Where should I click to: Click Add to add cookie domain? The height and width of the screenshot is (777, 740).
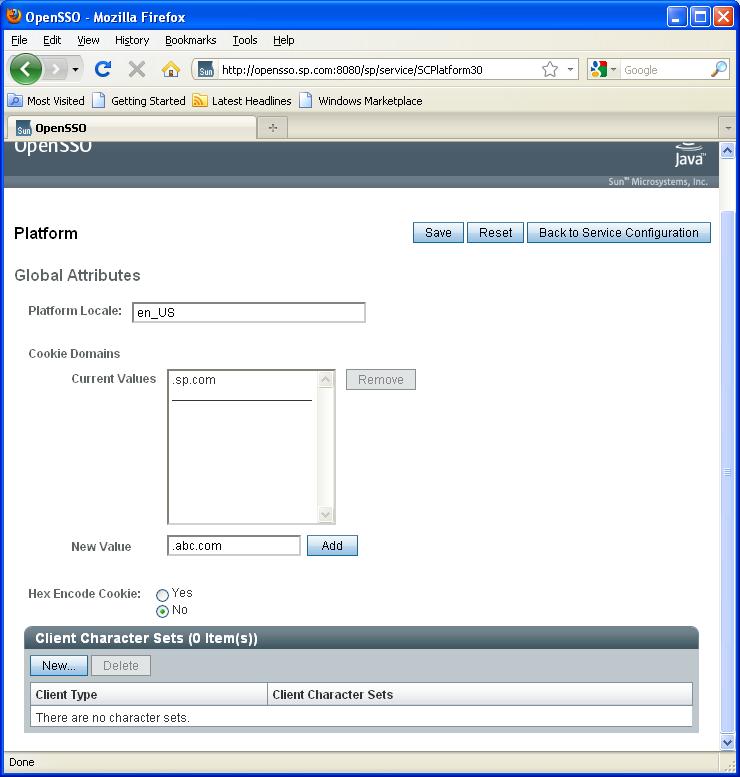click(x=332, y=546)
